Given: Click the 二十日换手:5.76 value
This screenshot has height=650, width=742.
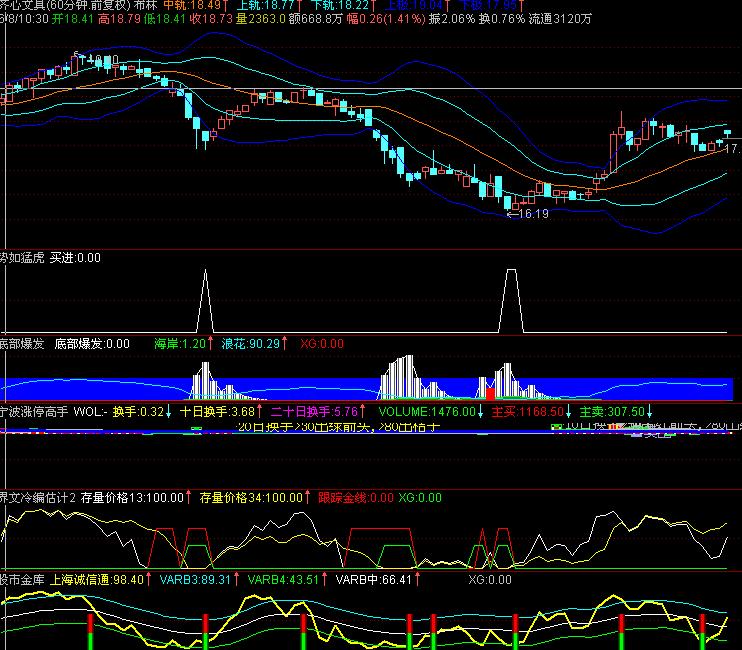Looking at the screenshot, I should click(x=314, y=412).
